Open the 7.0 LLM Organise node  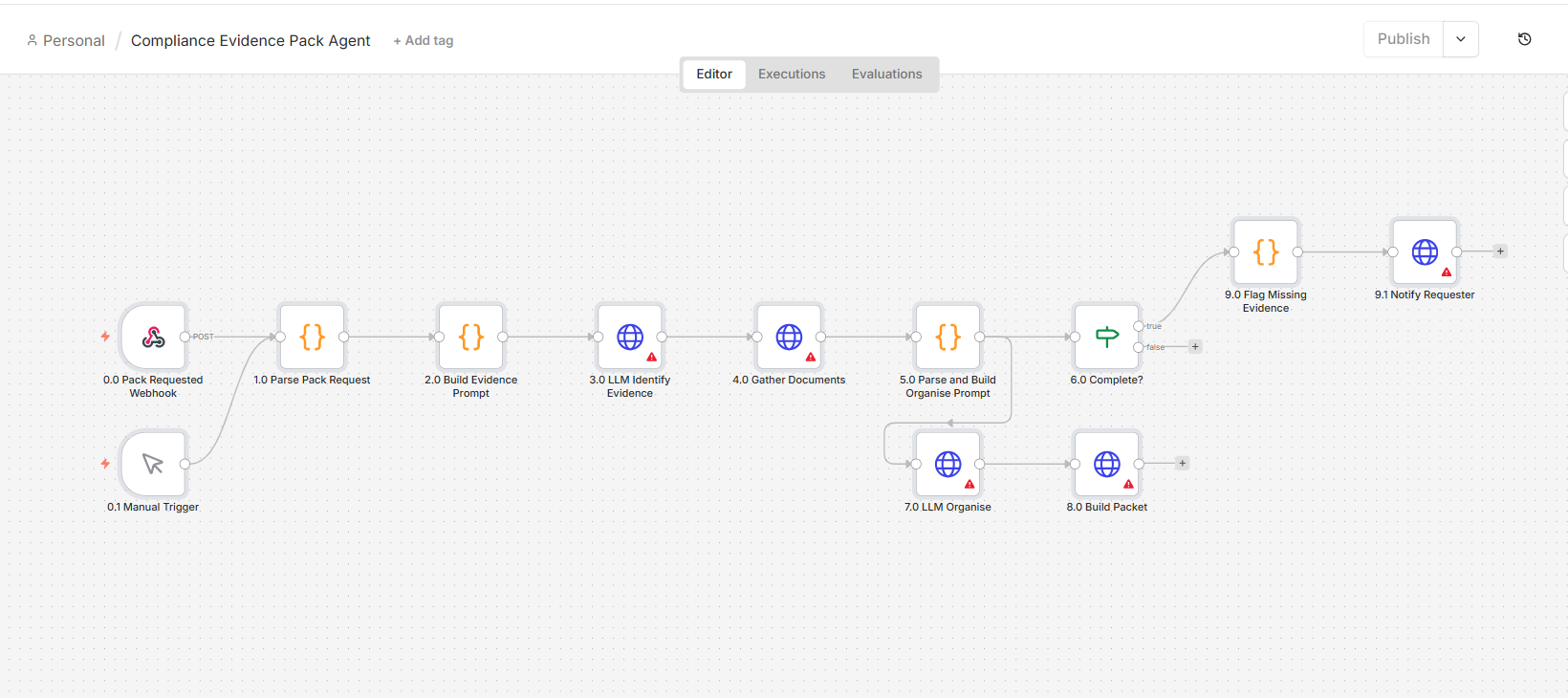tap(947, 464)
